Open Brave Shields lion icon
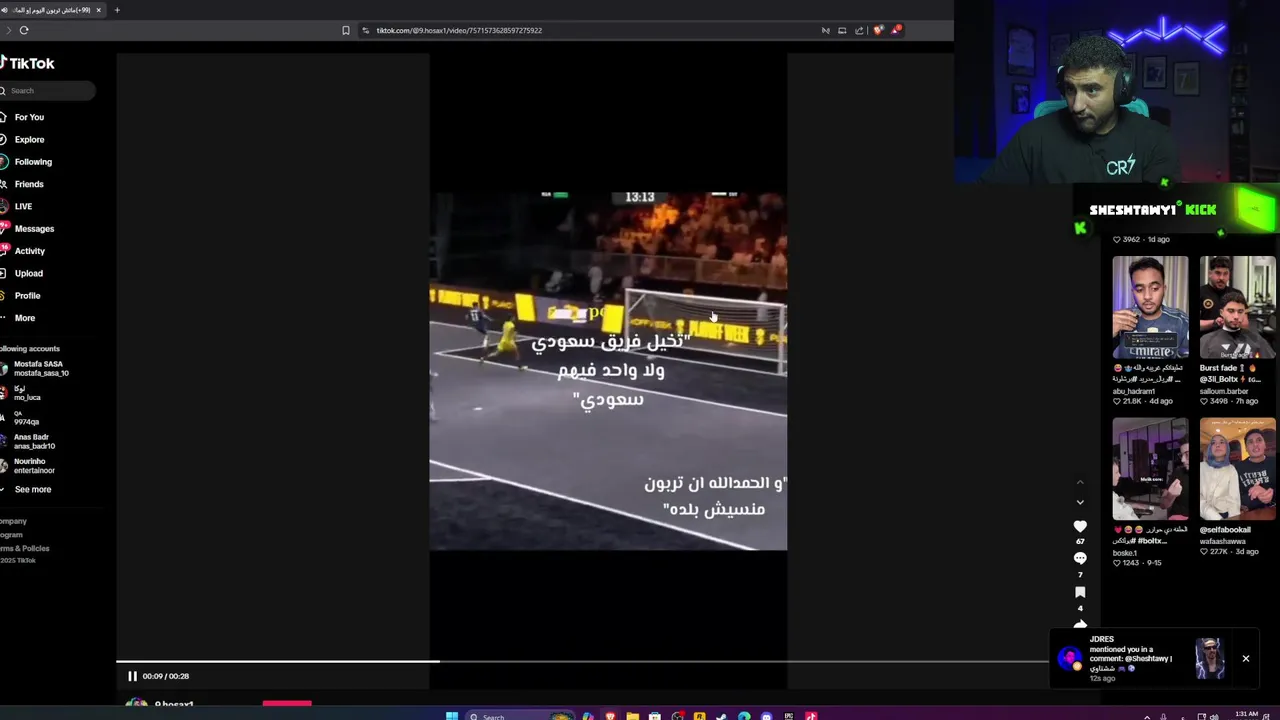This screenshot has height=720, width=1280. (878, 30)
